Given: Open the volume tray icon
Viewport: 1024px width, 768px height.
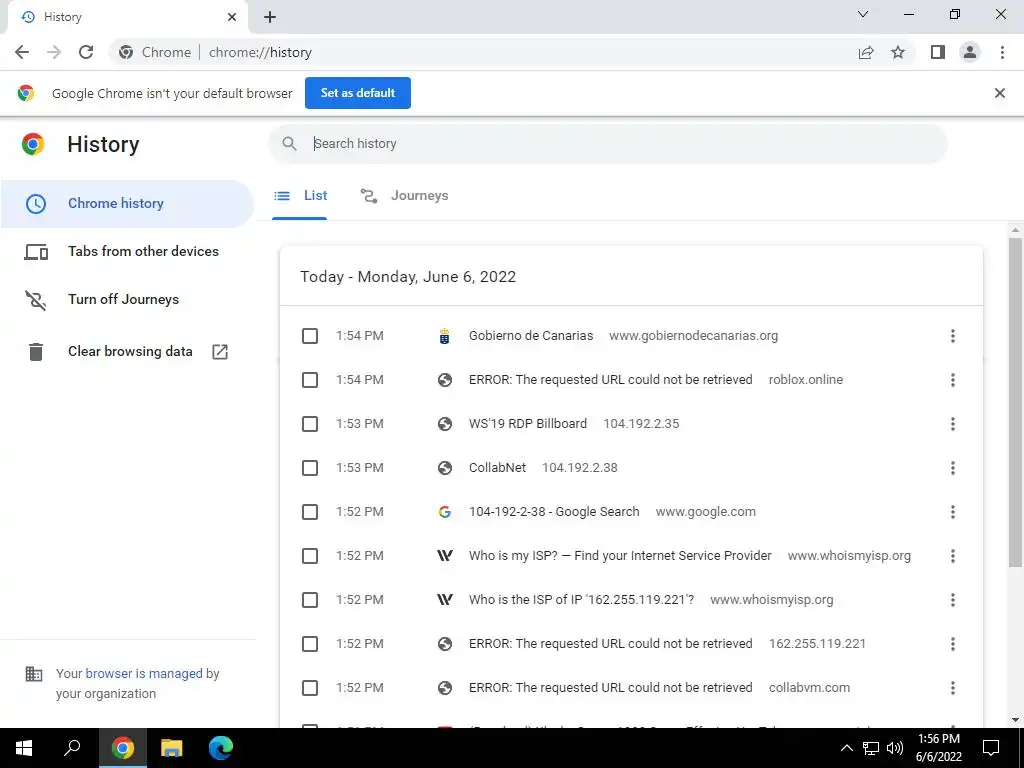Looking at the screenshot, I should [x=895, y=748].
